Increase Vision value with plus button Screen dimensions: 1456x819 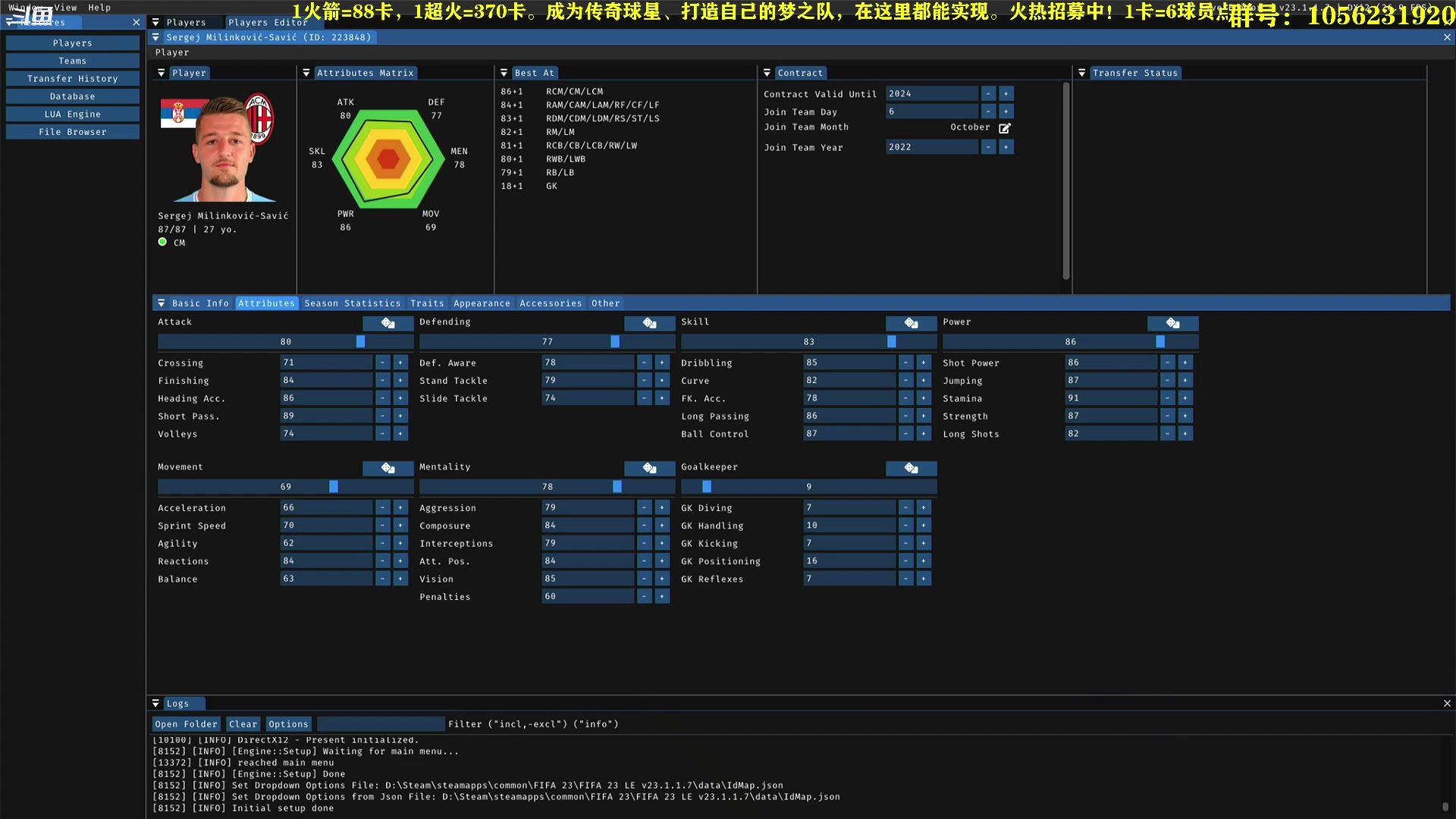662,579
